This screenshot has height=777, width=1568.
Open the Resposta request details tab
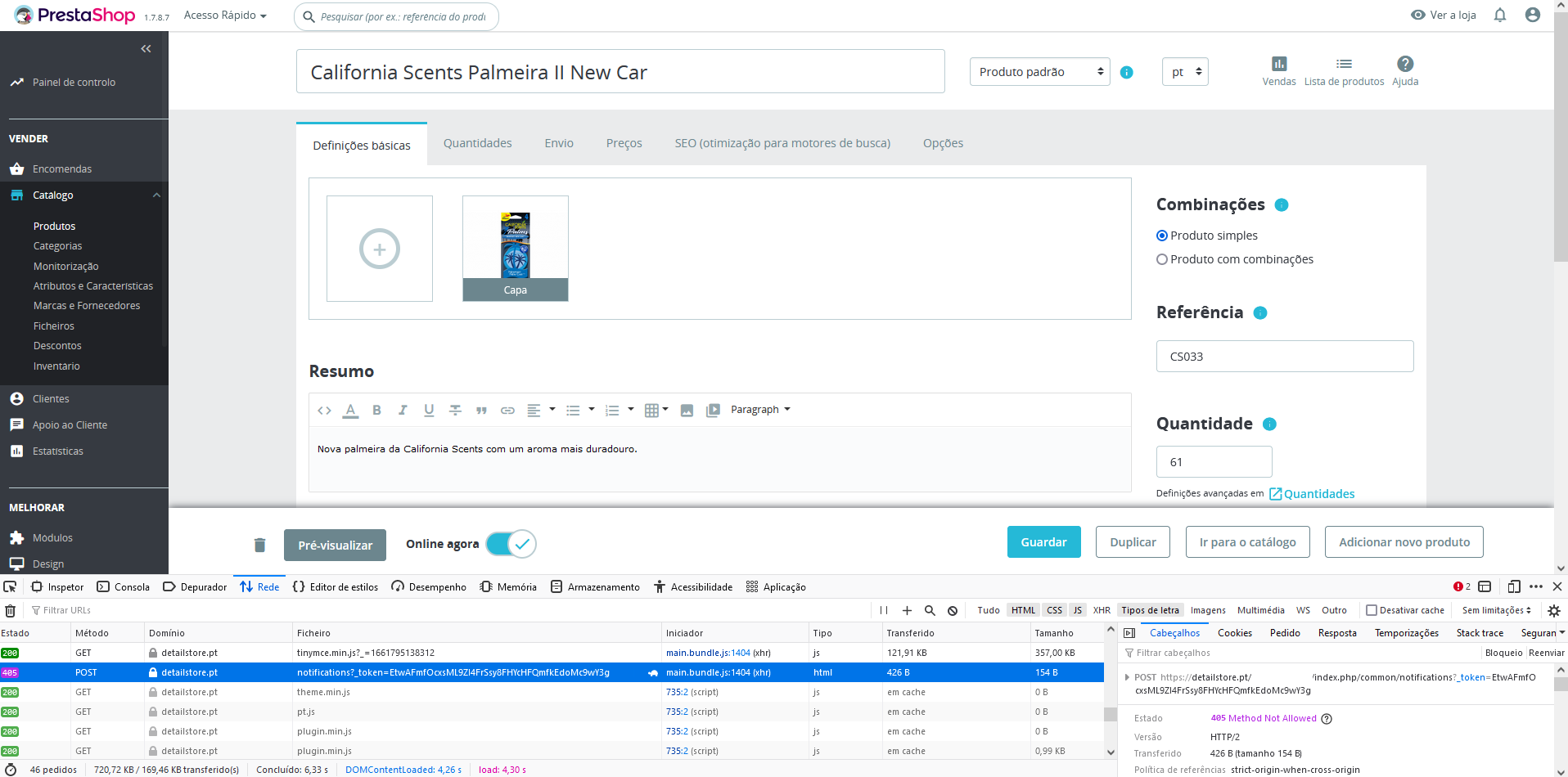coord(1337,633)
